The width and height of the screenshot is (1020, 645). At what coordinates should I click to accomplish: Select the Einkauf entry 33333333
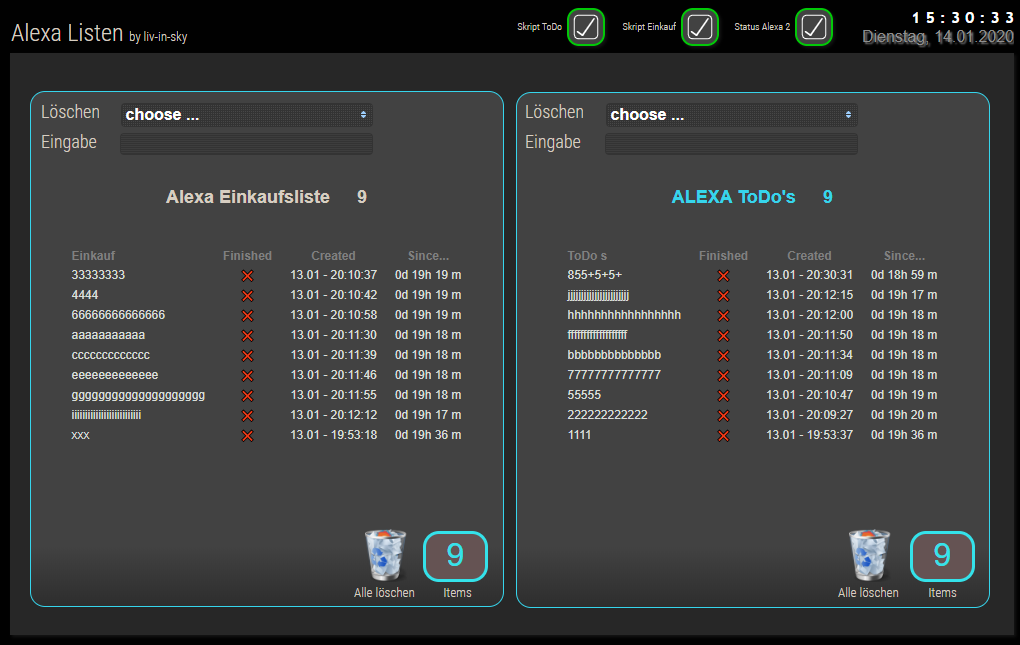tap(98, 274)
